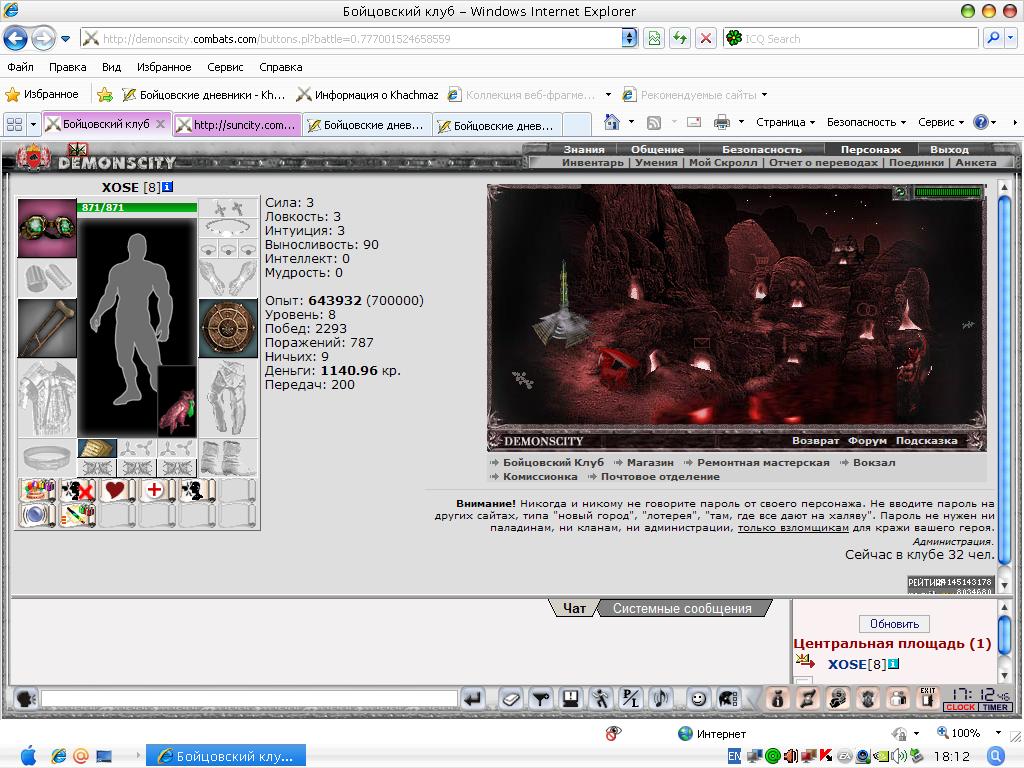Click the eraser icon to clear chat
1024x768 pixels.
[x=511, y=699]
